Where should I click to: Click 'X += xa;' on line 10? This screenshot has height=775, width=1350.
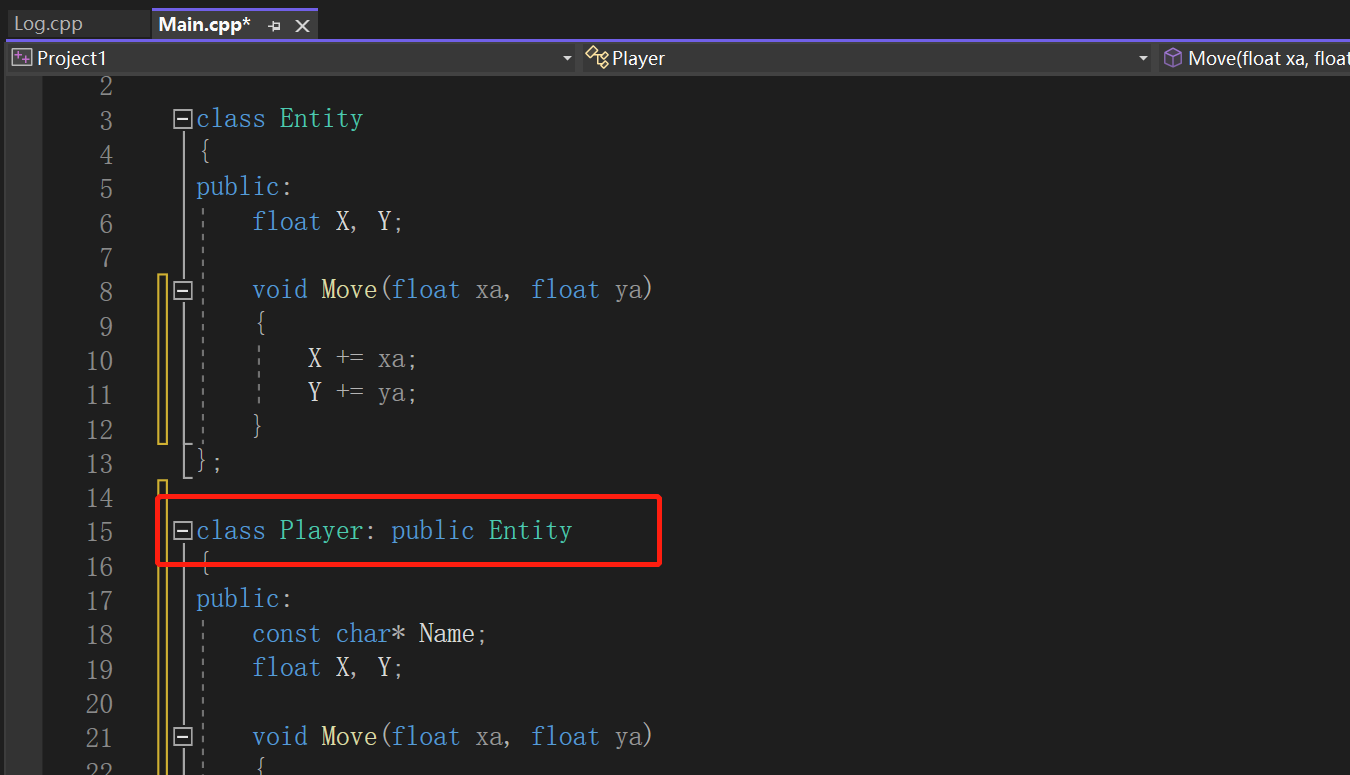(x=362, y=358)
